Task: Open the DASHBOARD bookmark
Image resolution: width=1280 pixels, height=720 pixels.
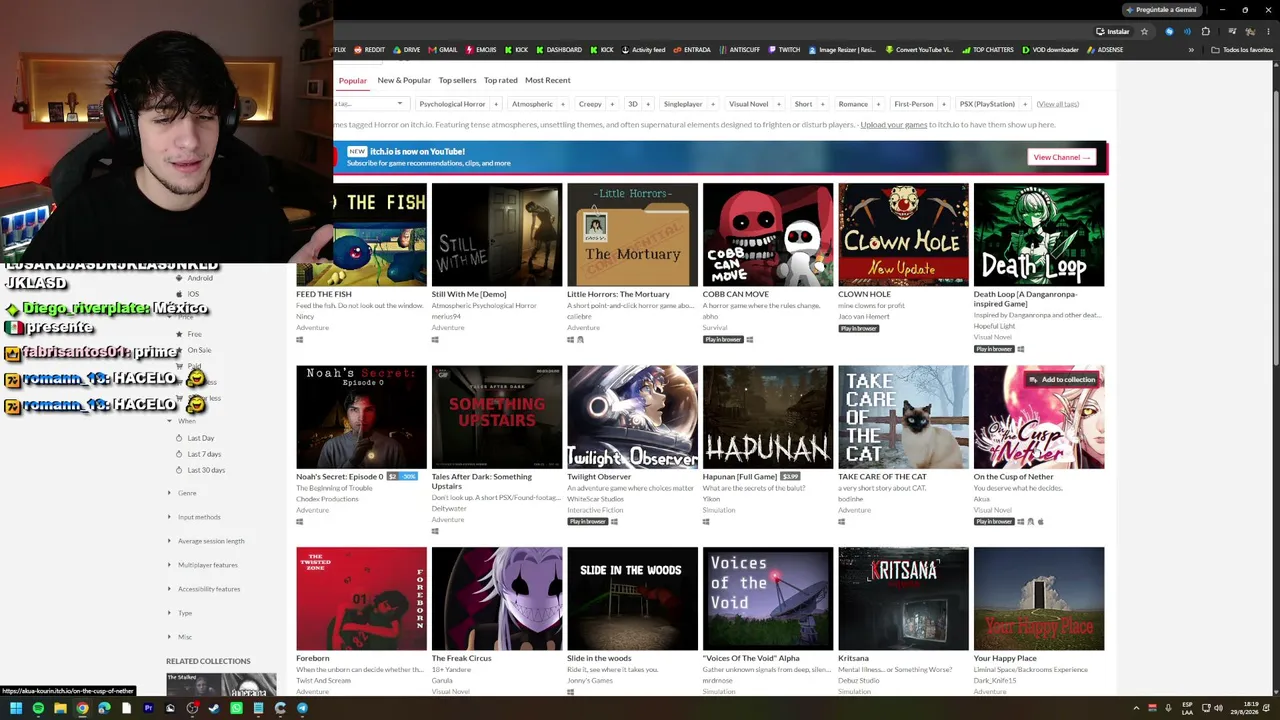Action: [558, 50]
